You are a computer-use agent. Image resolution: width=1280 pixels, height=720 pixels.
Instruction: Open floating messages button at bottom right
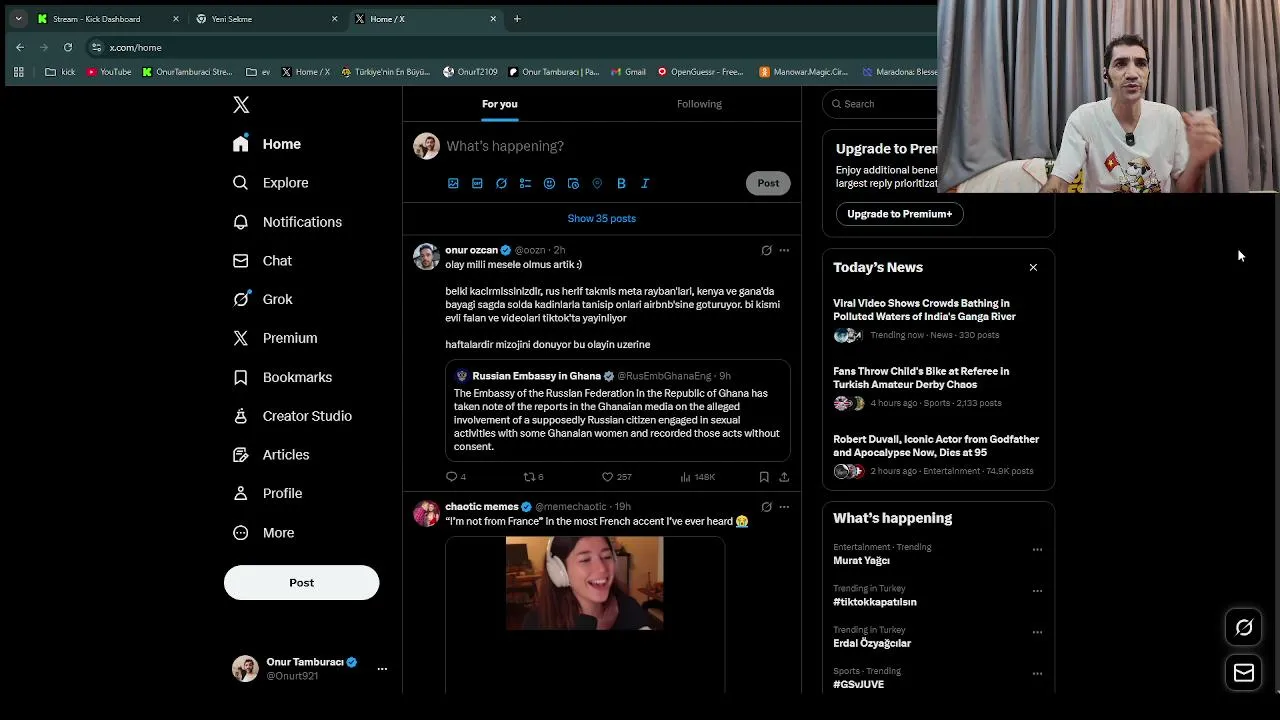pos(1244,673)
